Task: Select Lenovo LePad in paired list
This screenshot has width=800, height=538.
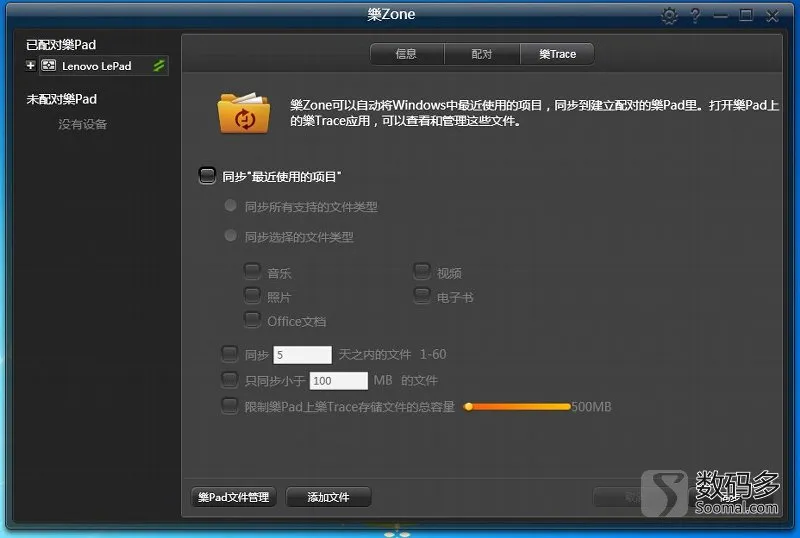Action: click(x=104, y=65)
